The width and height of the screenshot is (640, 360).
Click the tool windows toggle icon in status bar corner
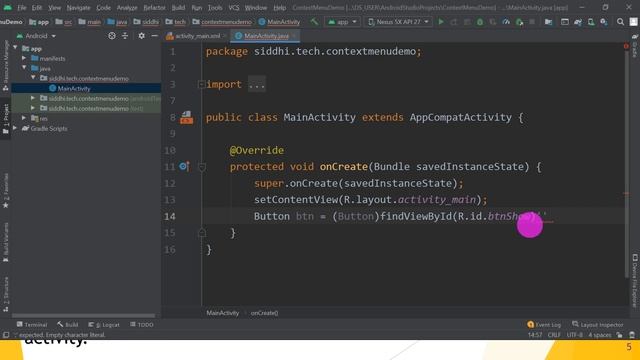click(x=6, y=335)
